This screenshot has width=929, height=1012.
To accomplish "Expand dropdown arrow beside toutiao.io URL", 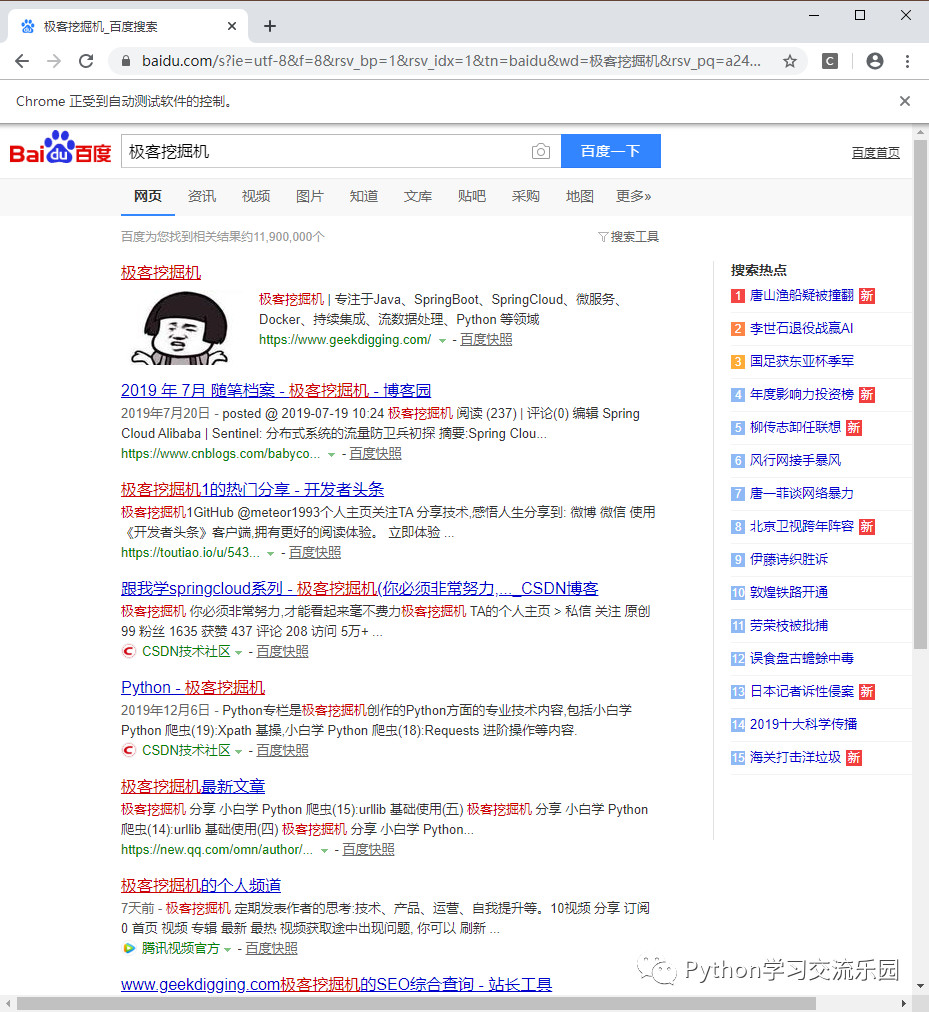I will [271, 554].
